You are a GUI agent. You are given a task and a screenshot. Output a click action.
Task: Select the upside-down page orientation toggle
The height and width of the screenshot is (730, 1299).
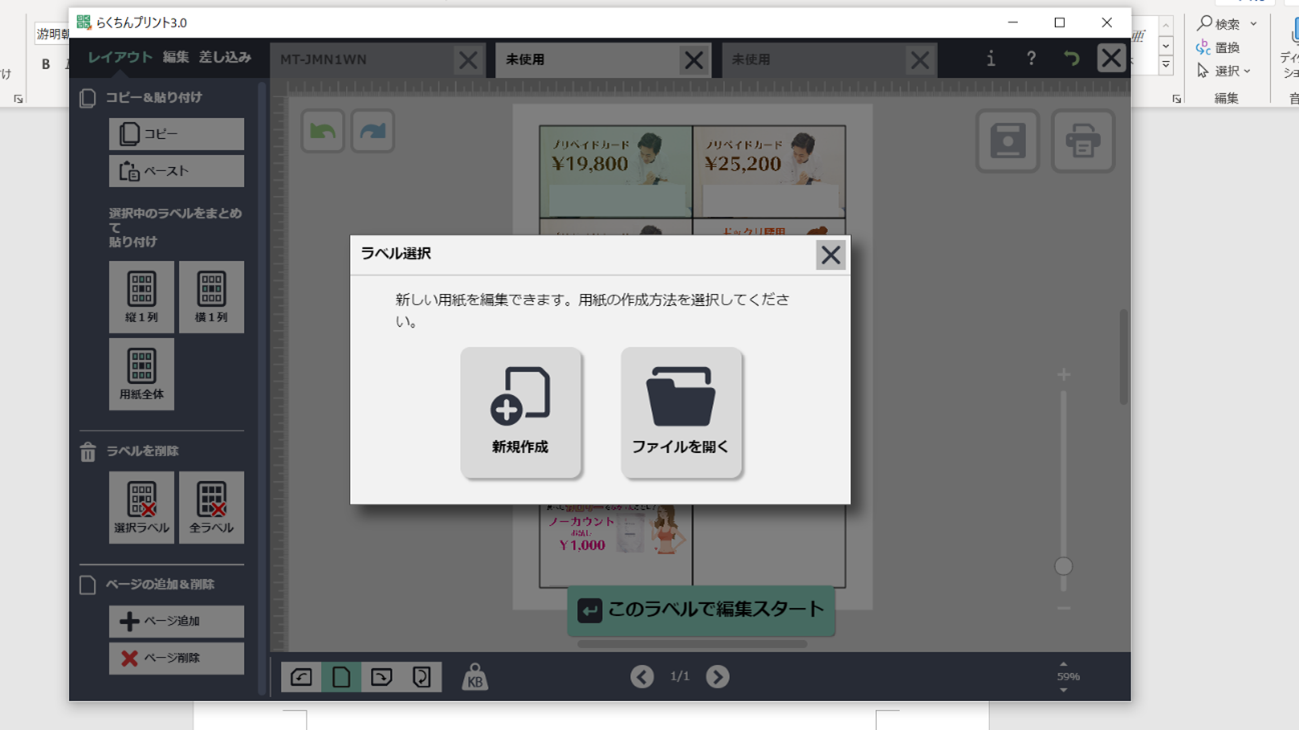point(421,677)
